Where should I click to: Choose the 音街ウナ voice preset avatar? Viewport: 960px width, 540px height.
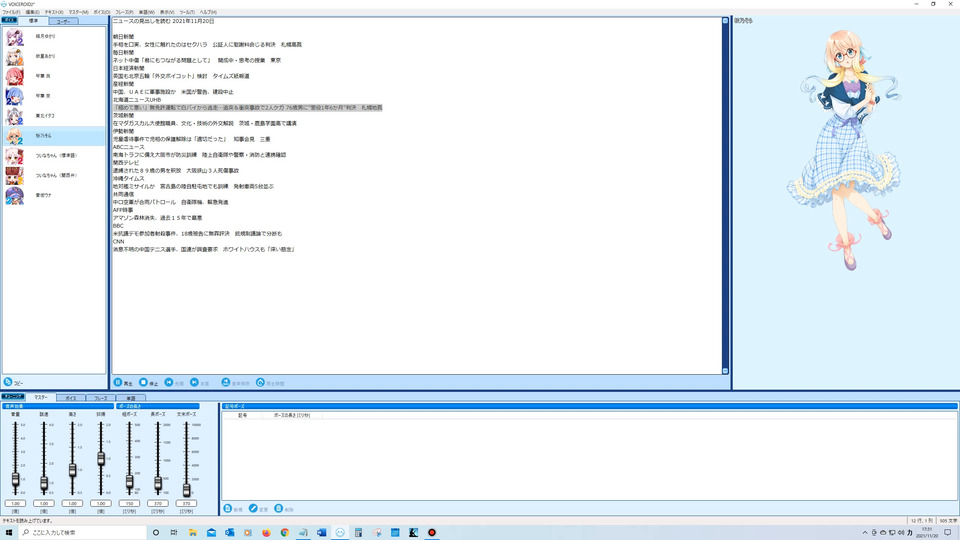click(15, 195)
